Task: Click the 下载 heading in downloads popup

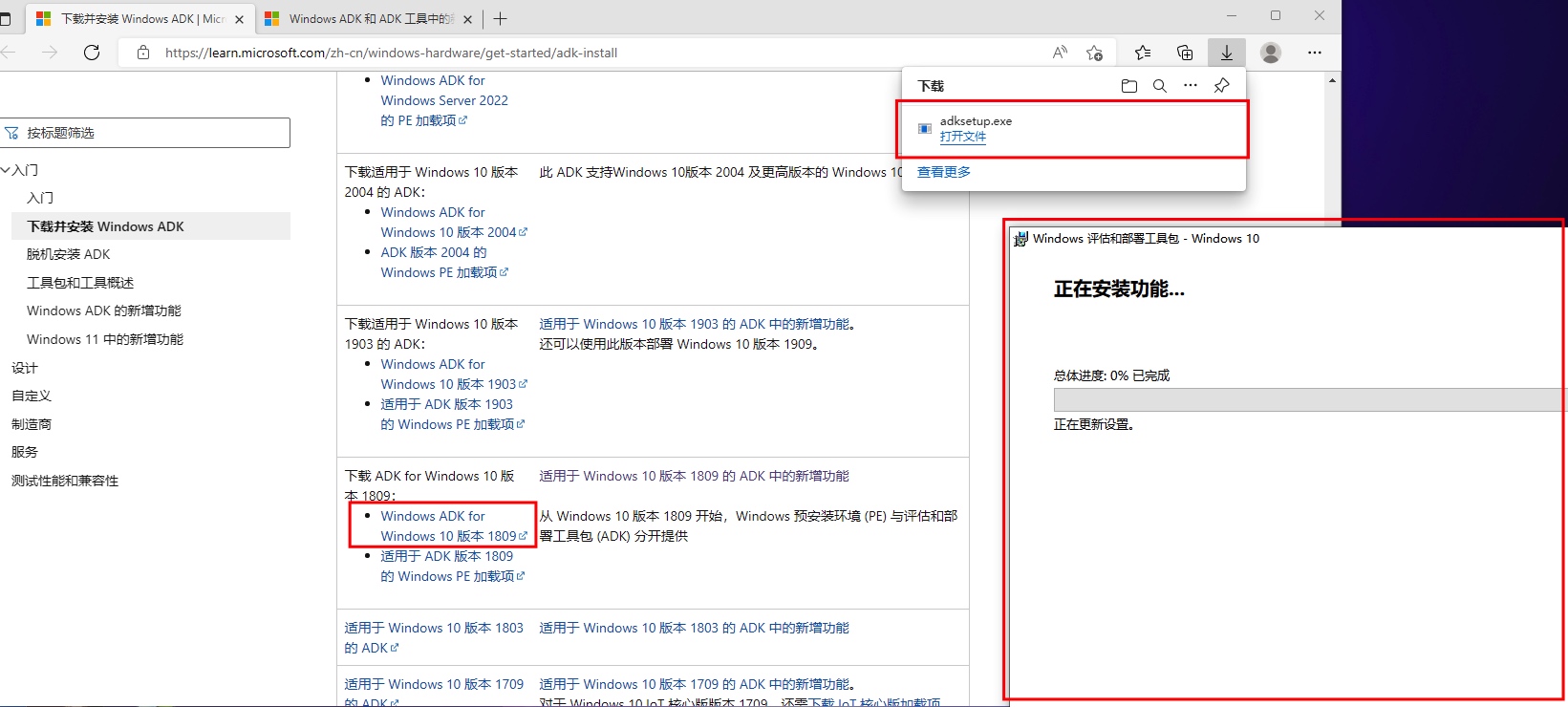Action: pos(931,86)
